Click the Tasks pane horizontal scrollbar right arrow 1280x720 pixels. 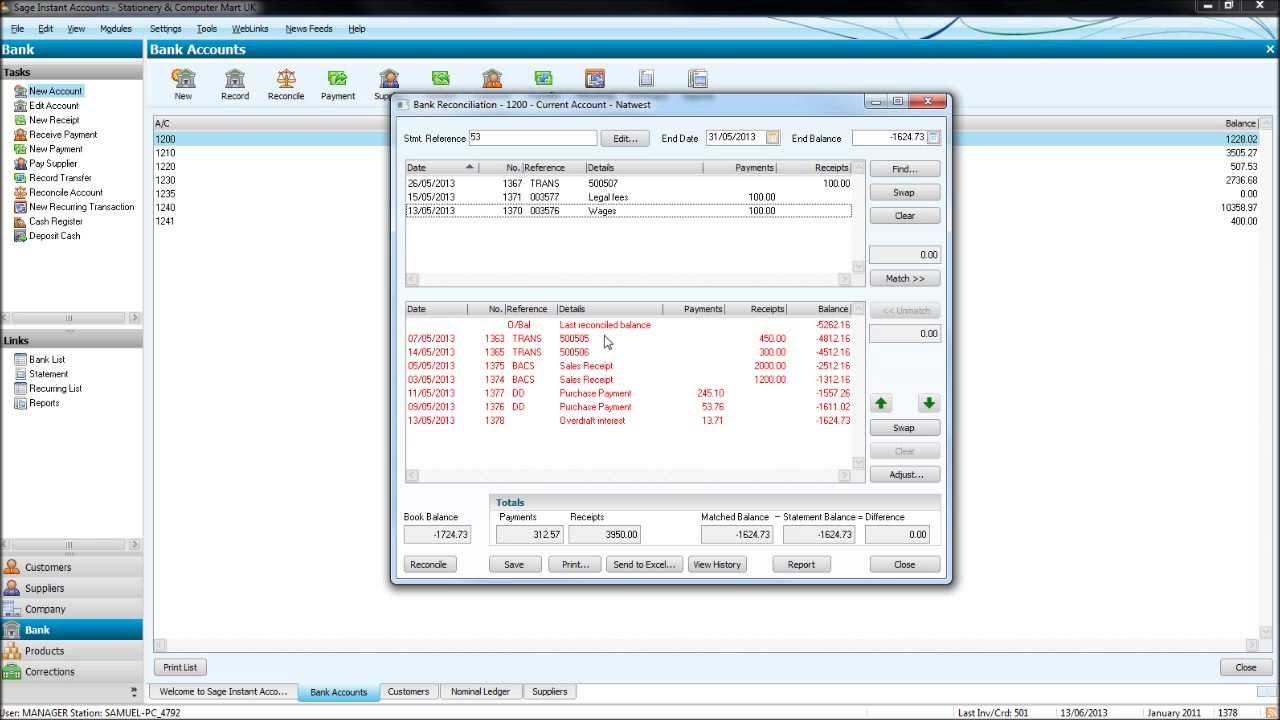point(135,318)
